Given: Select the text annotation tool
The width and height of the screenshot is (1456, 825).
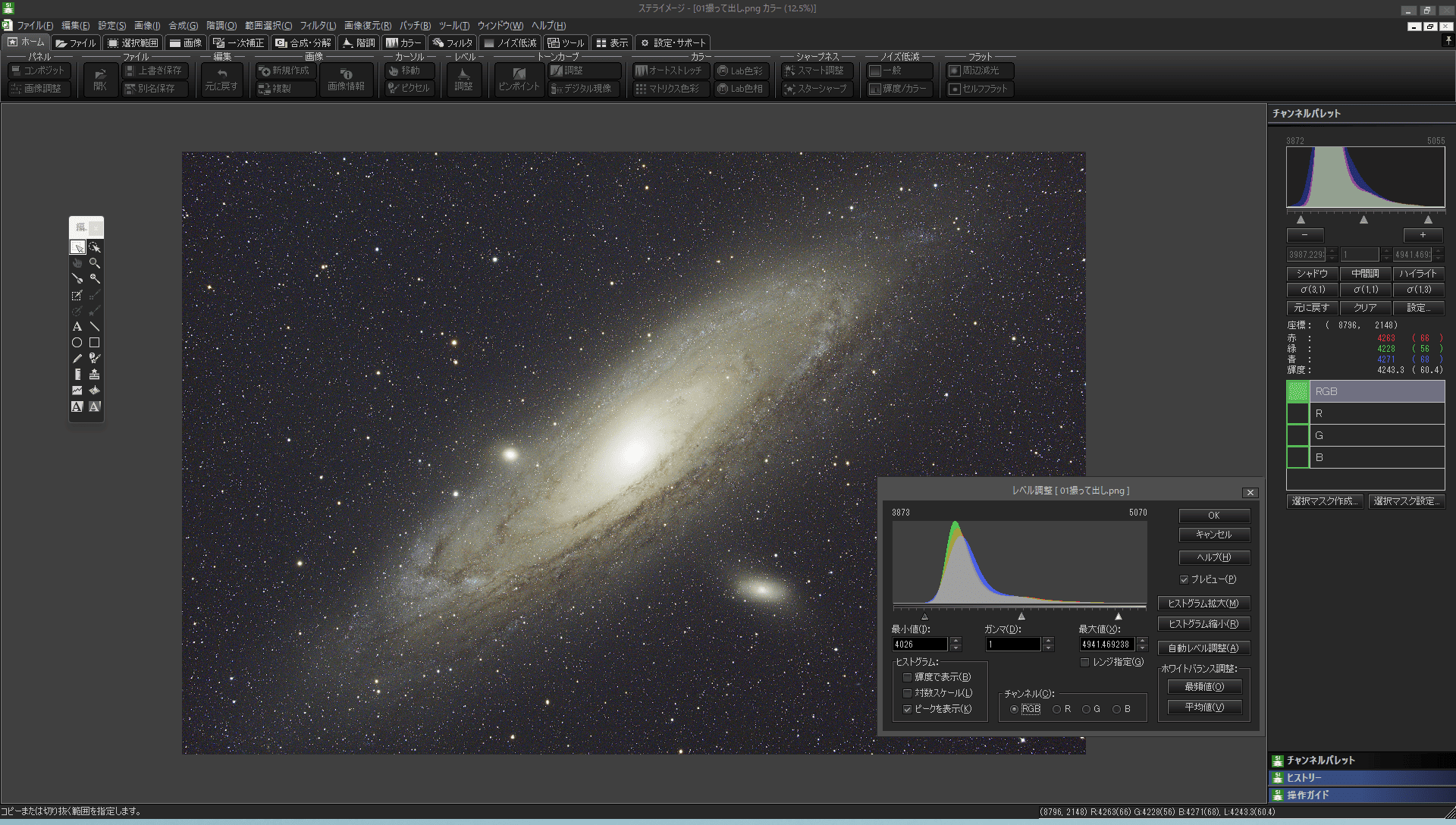Looking at the screenshot, I should (77, 327).
